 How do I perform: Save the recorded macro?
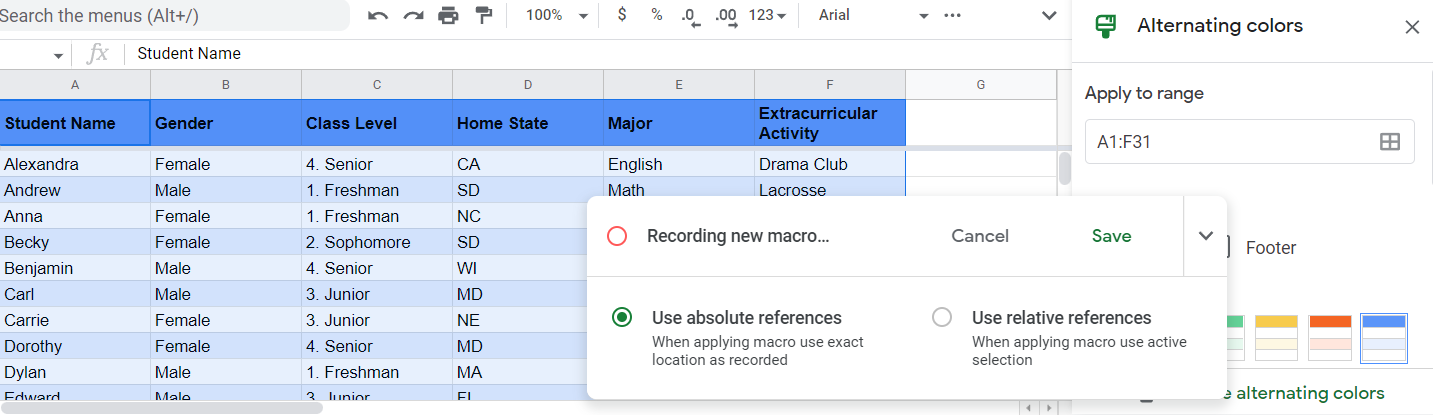(1111, 236)
